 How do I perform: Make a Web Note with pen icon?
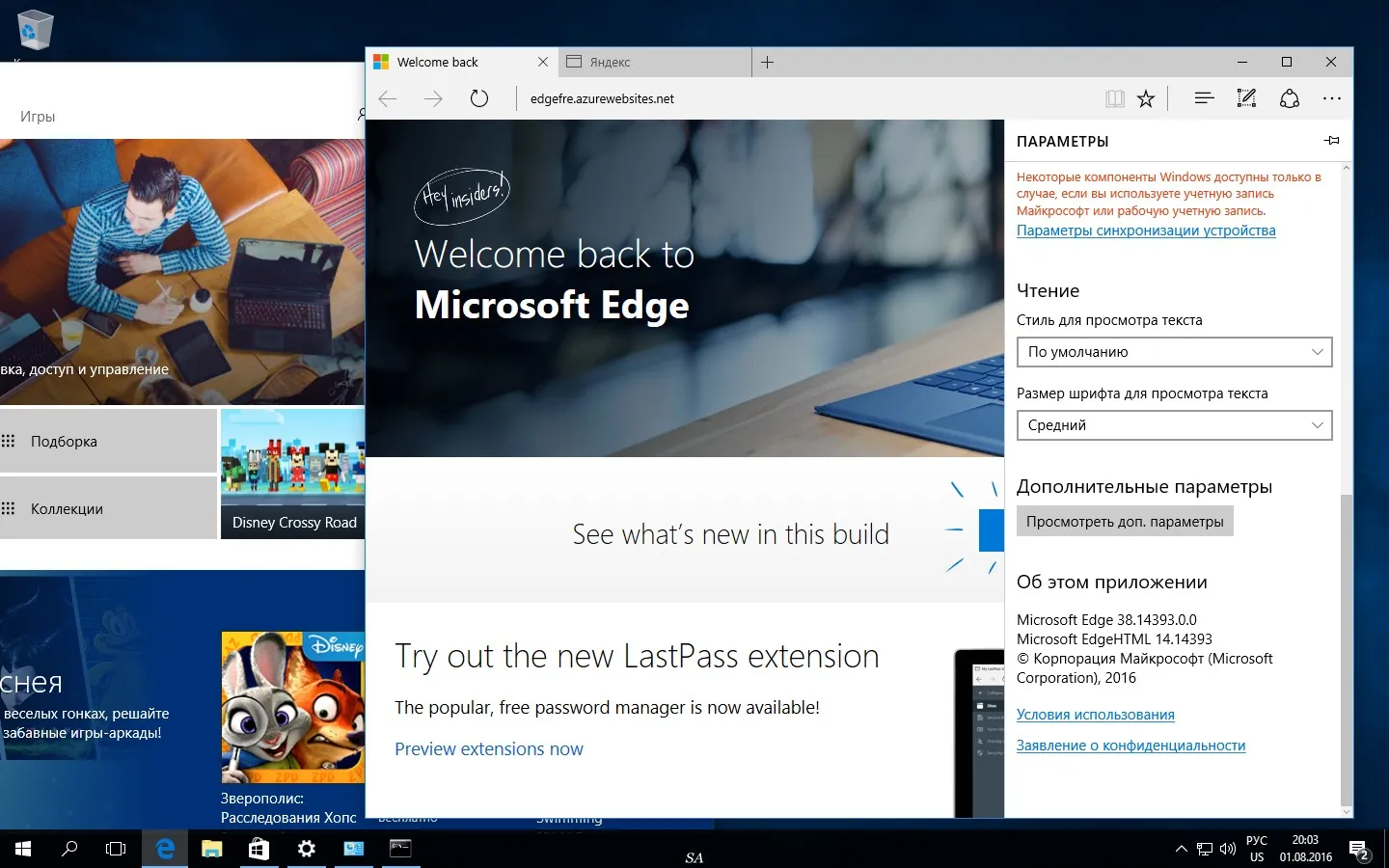[1246, 98]
